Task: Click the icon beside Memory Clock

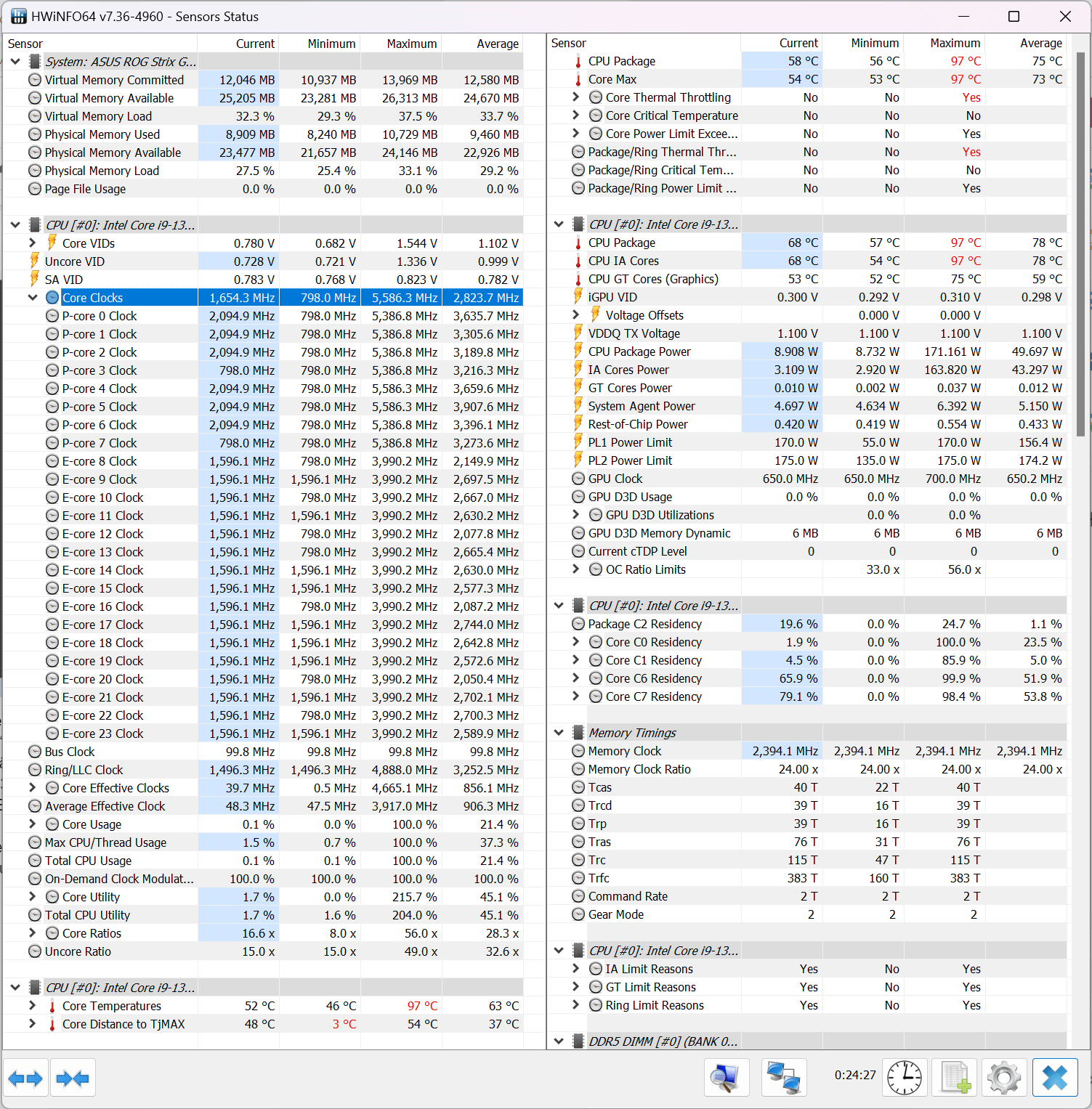Action: (x=578, y=751)
